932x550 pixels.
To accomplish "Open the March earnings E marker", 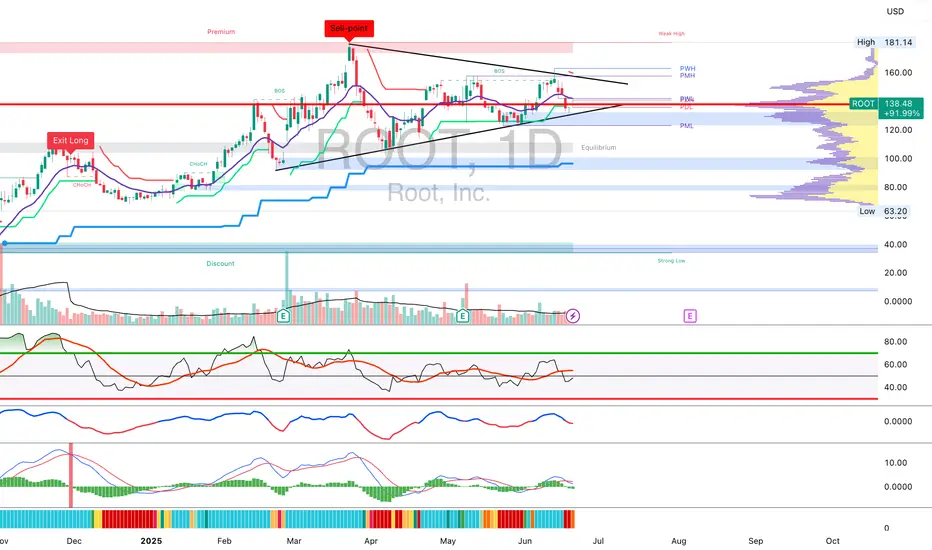I will [284, 316].
